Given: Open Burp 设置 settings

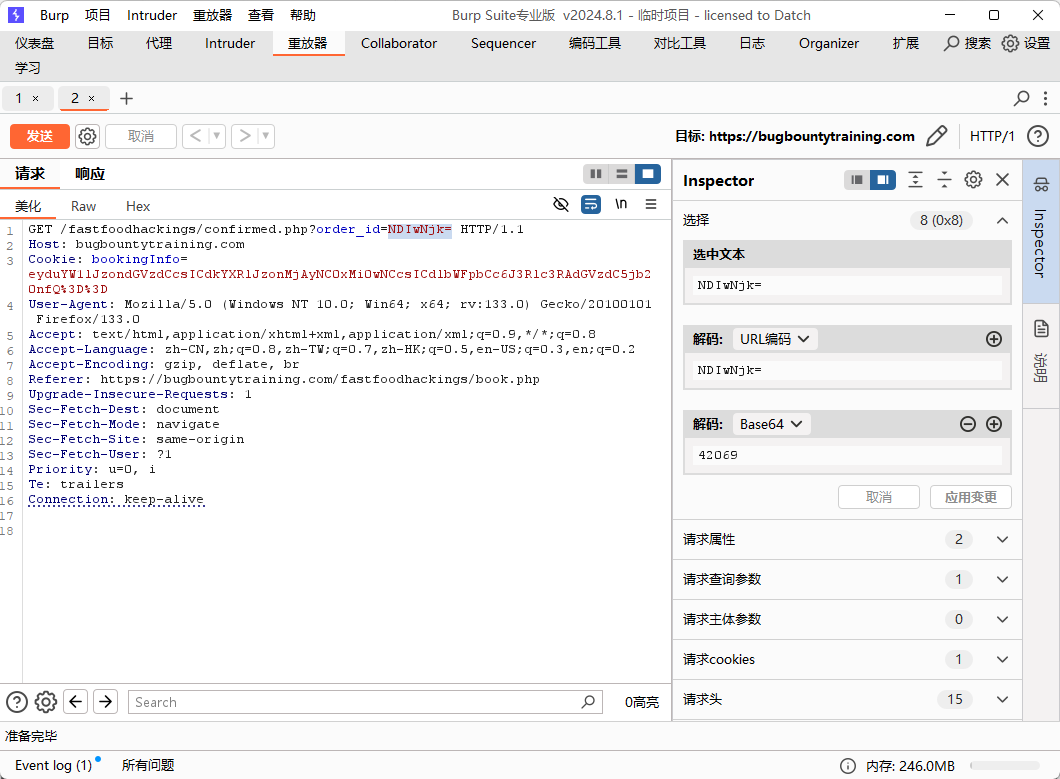Looking at the screenshot, I should point(1026,43).
